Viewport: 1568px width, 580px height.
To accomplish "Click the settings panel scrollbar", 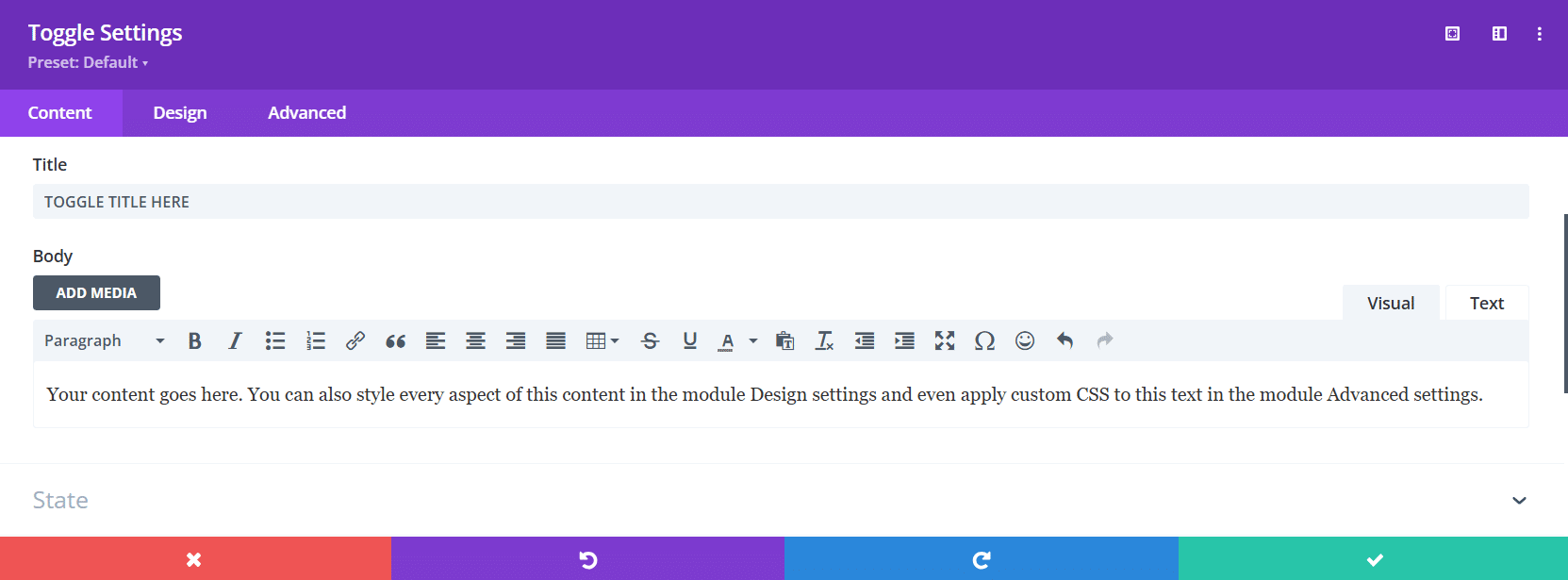I will pyautogui.click(x=1565, y=304).
